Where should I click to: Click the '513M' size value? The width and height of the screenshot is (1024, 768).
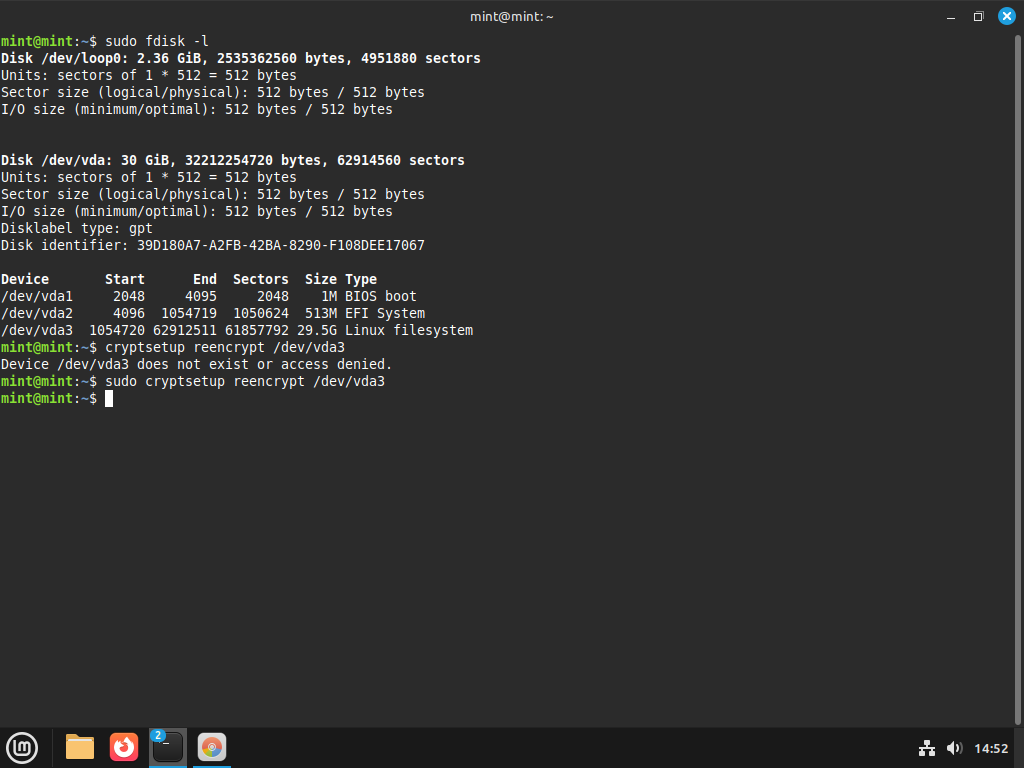[321, 313]
